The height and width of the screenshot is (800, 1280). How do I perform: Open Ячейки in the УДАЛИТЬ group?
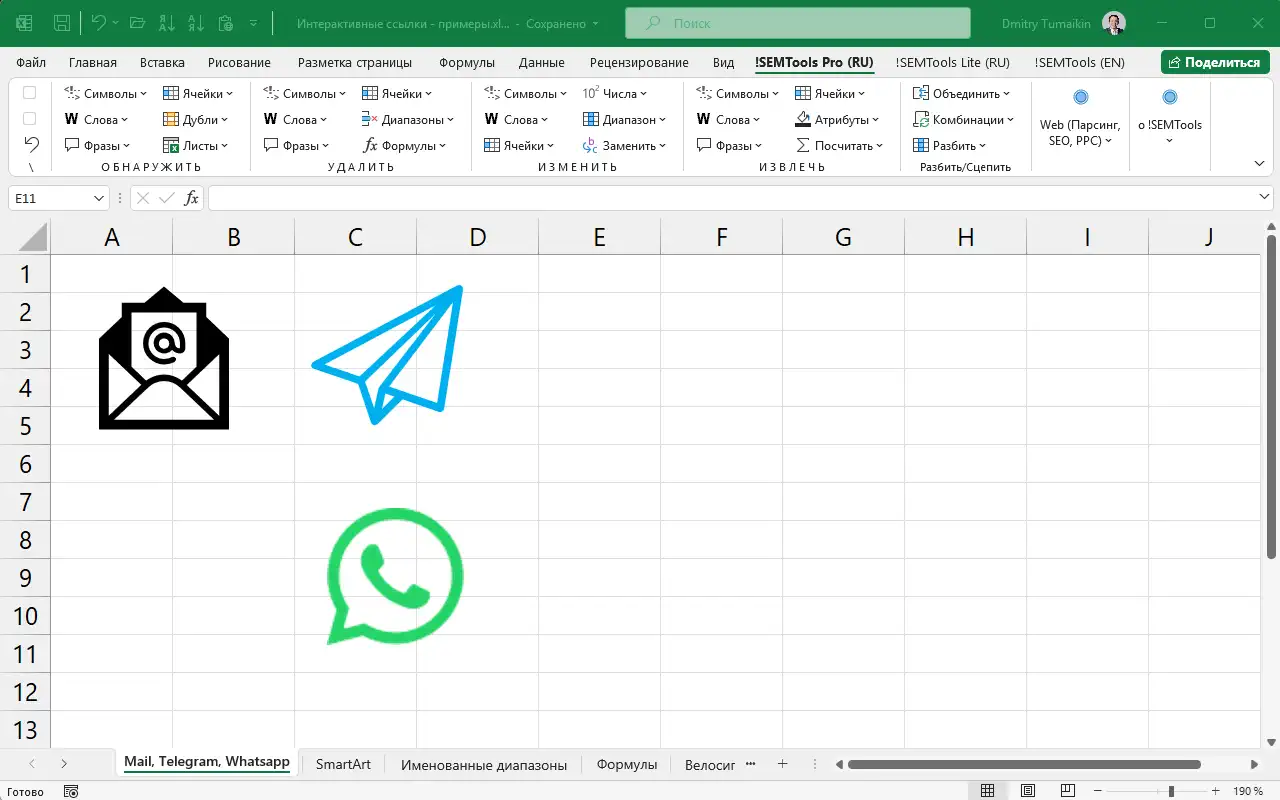(397, 93)
